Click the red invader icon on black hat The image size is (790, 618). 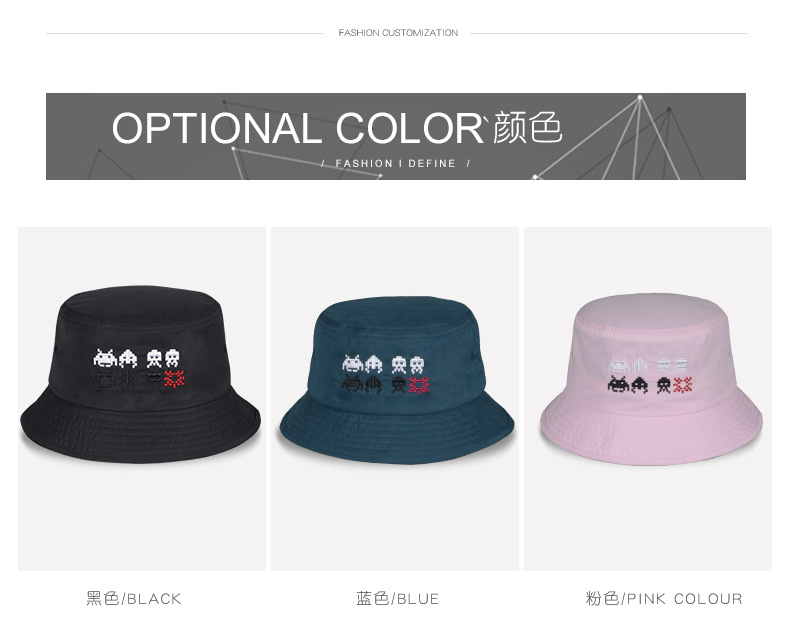(x=174, y=379)
